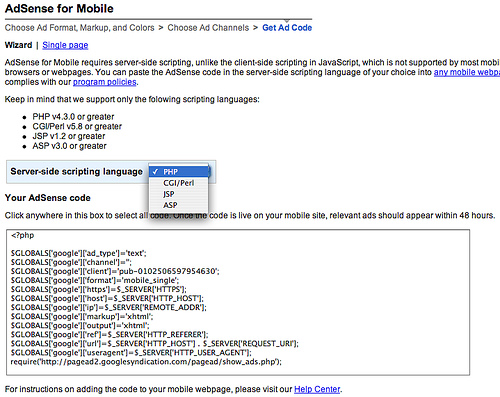
Task: Click the AdSense for Mobile title
Action: (59, 8)
